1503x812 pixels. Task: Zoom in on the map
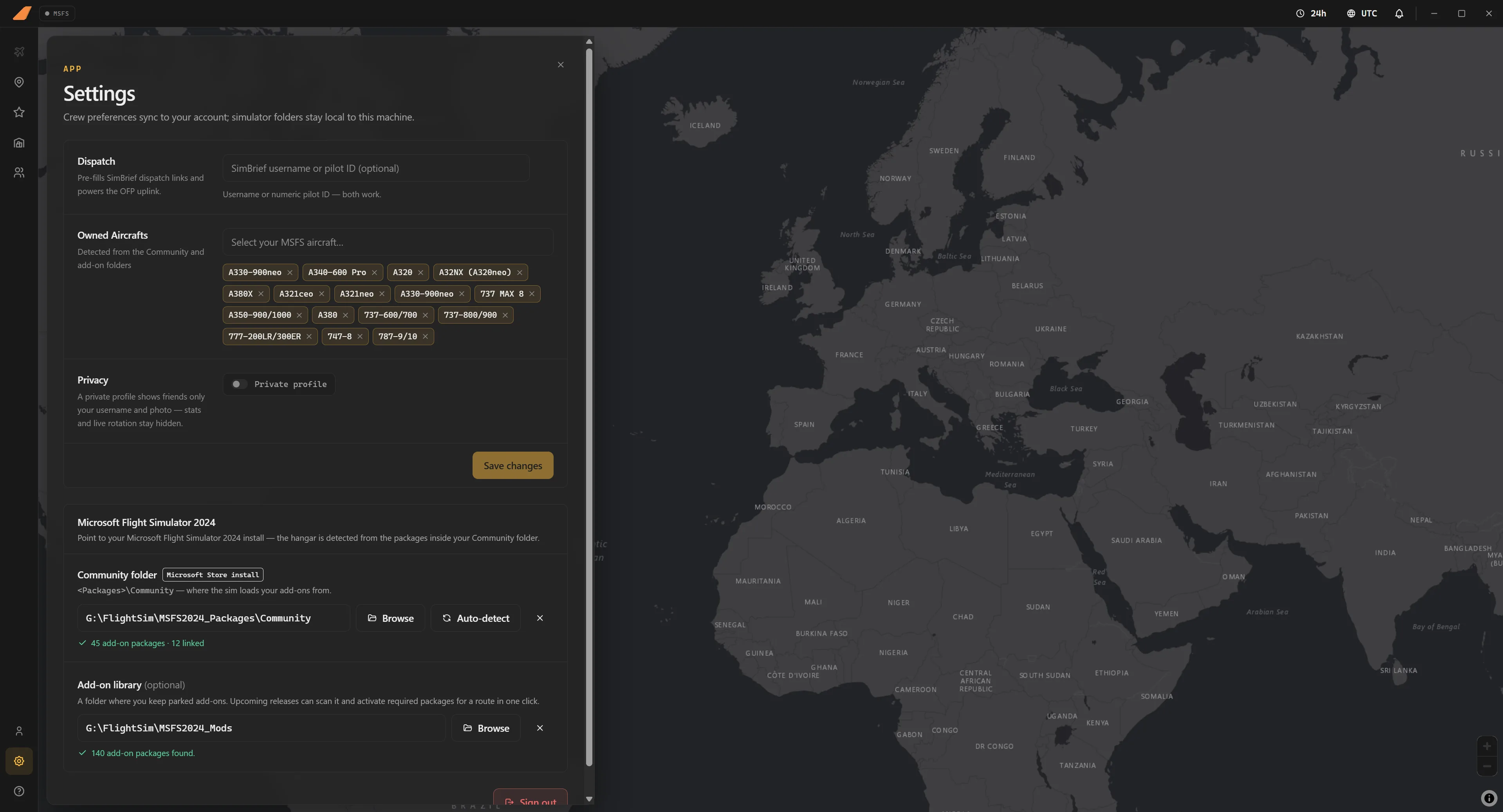1487,746
